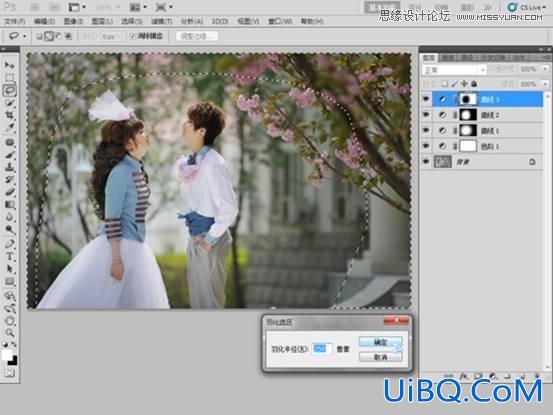Click the Subtract from selection icon
Viewport: 553px width, 415px height.
pos(59,36)
